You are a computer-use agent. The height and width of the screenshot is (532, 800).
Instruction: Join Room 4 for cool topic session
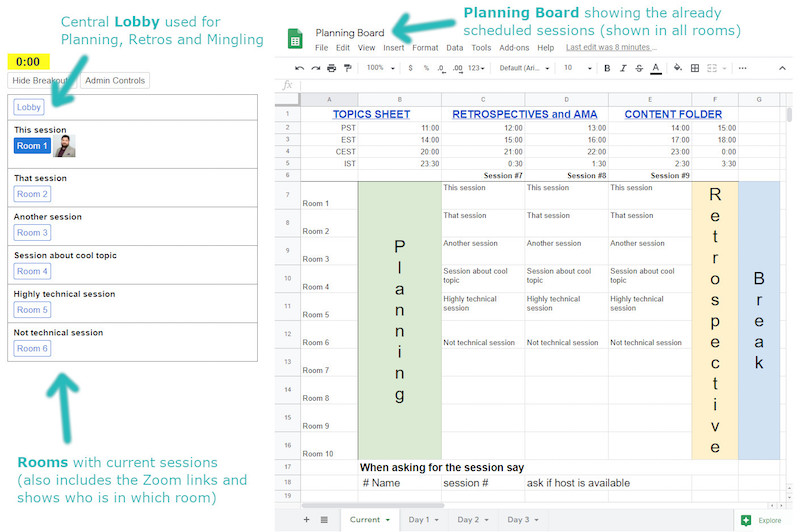32,271
